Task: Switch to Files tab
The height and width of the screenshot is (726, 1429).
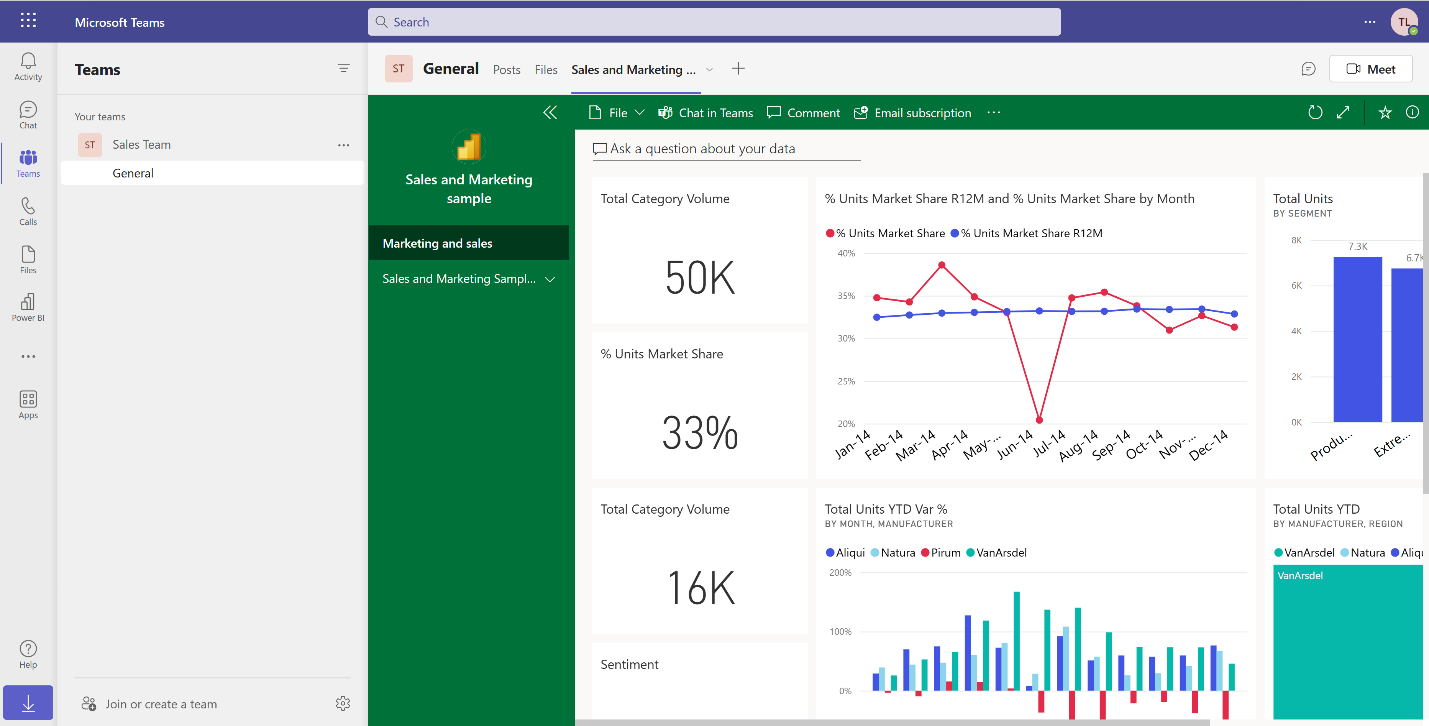Action: (x=546, y=70)
